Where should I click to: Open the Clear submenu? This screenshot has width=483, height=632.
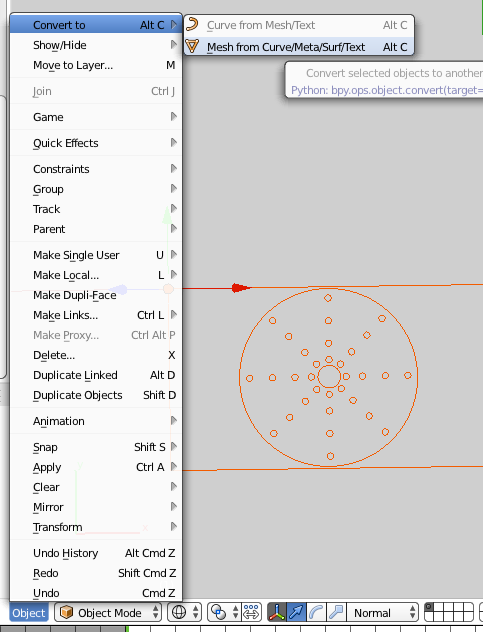[x=96, y=487]
